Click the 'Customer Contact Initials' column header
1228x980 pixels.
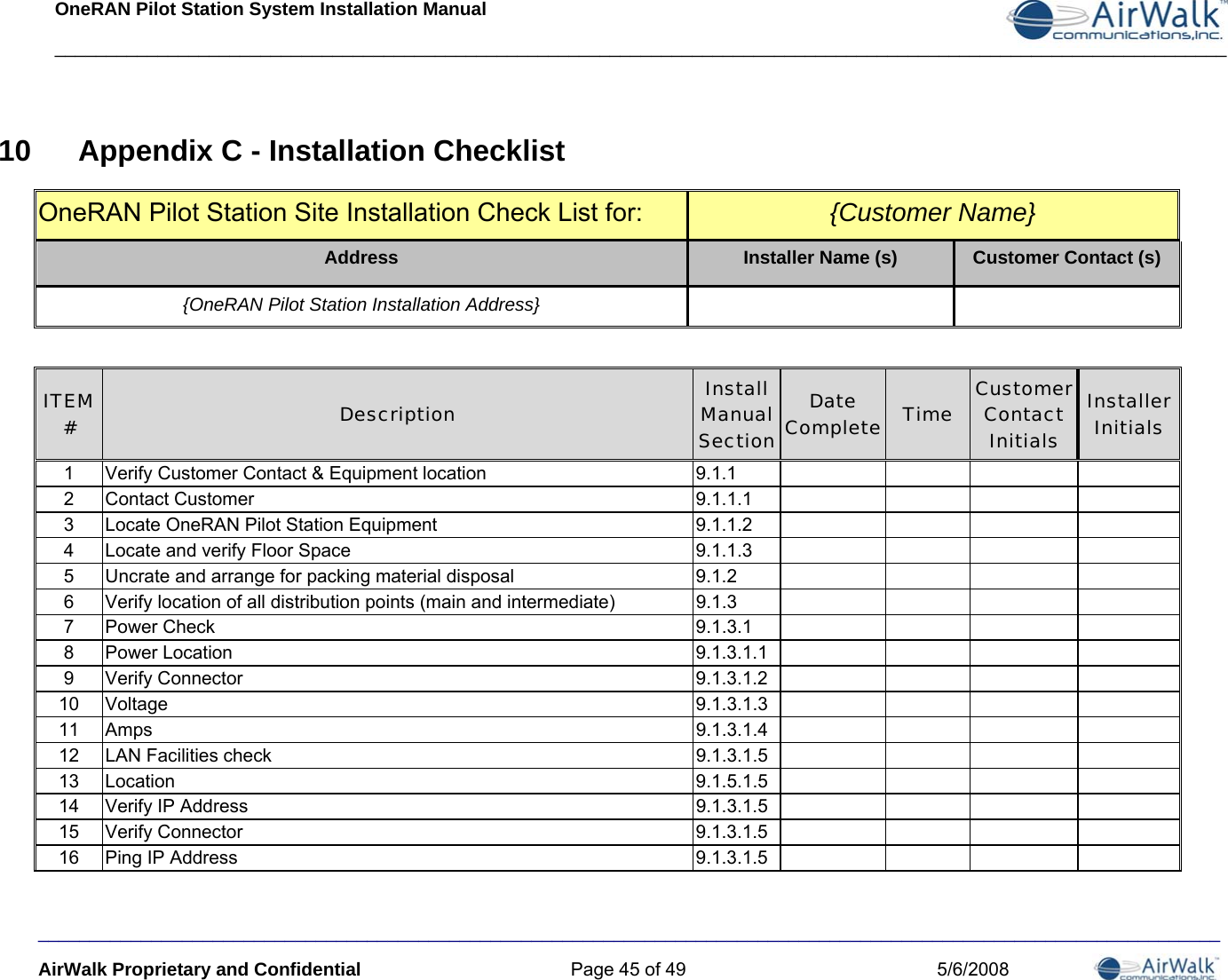click(1024, 415)
